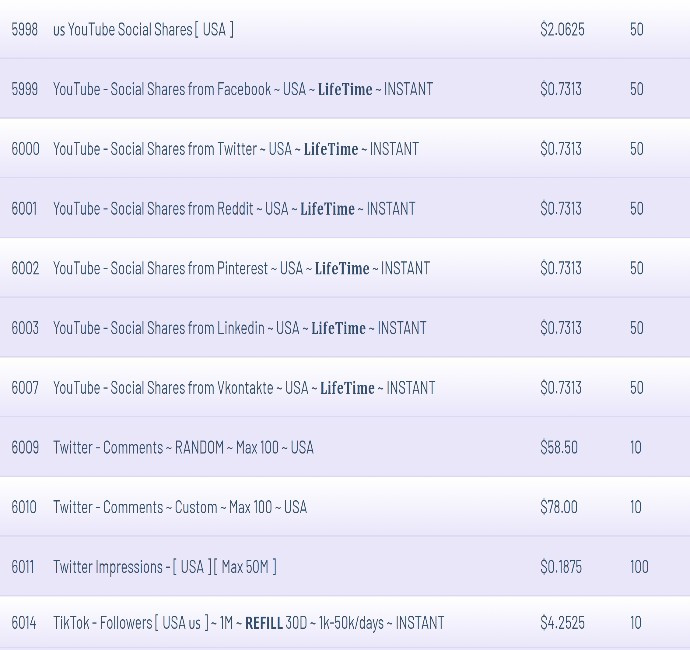Open YouTube Social Shares from Pinterest service
690x650 pixels.
(241, 268)
